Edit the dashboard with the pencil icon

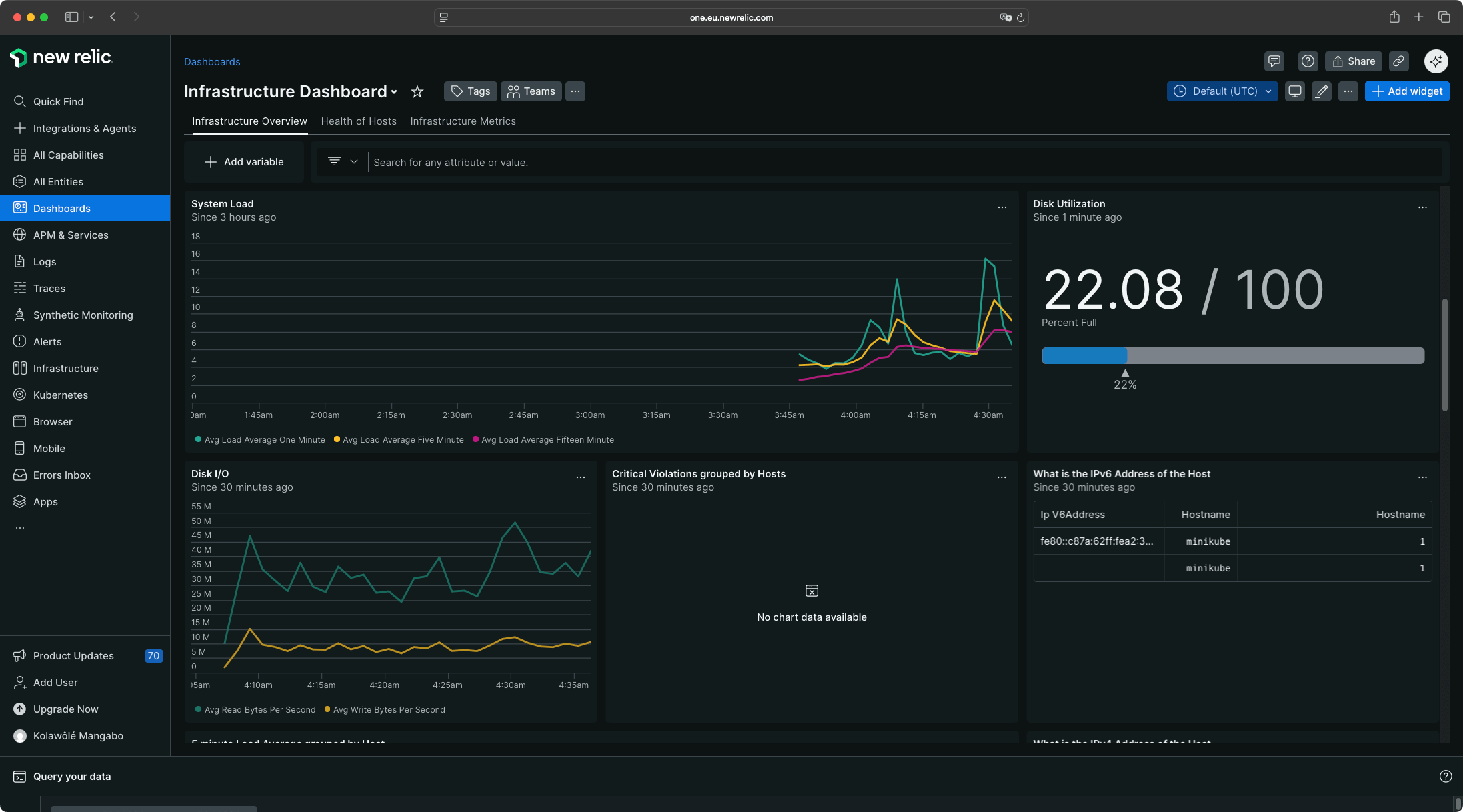[1321, 91]
